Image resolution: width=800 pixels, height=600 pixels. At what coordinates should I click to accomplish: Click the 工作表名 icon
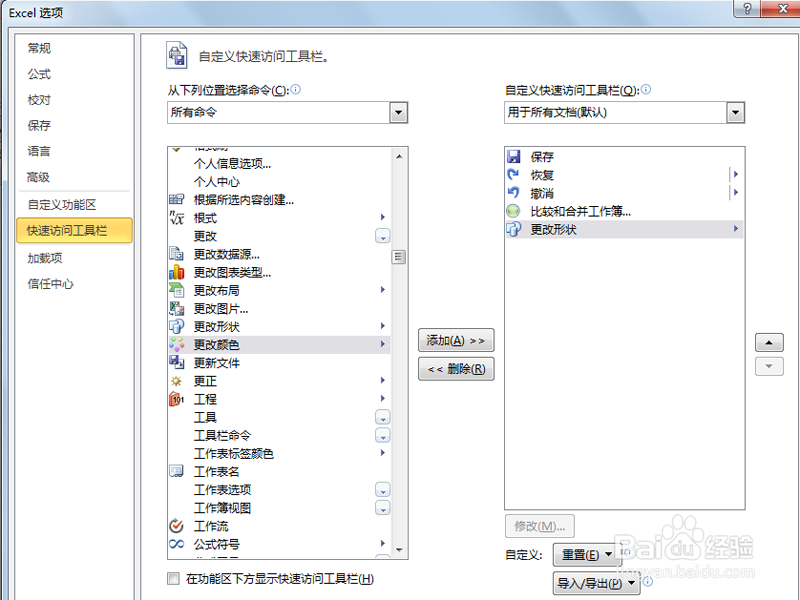click(177, 471)
